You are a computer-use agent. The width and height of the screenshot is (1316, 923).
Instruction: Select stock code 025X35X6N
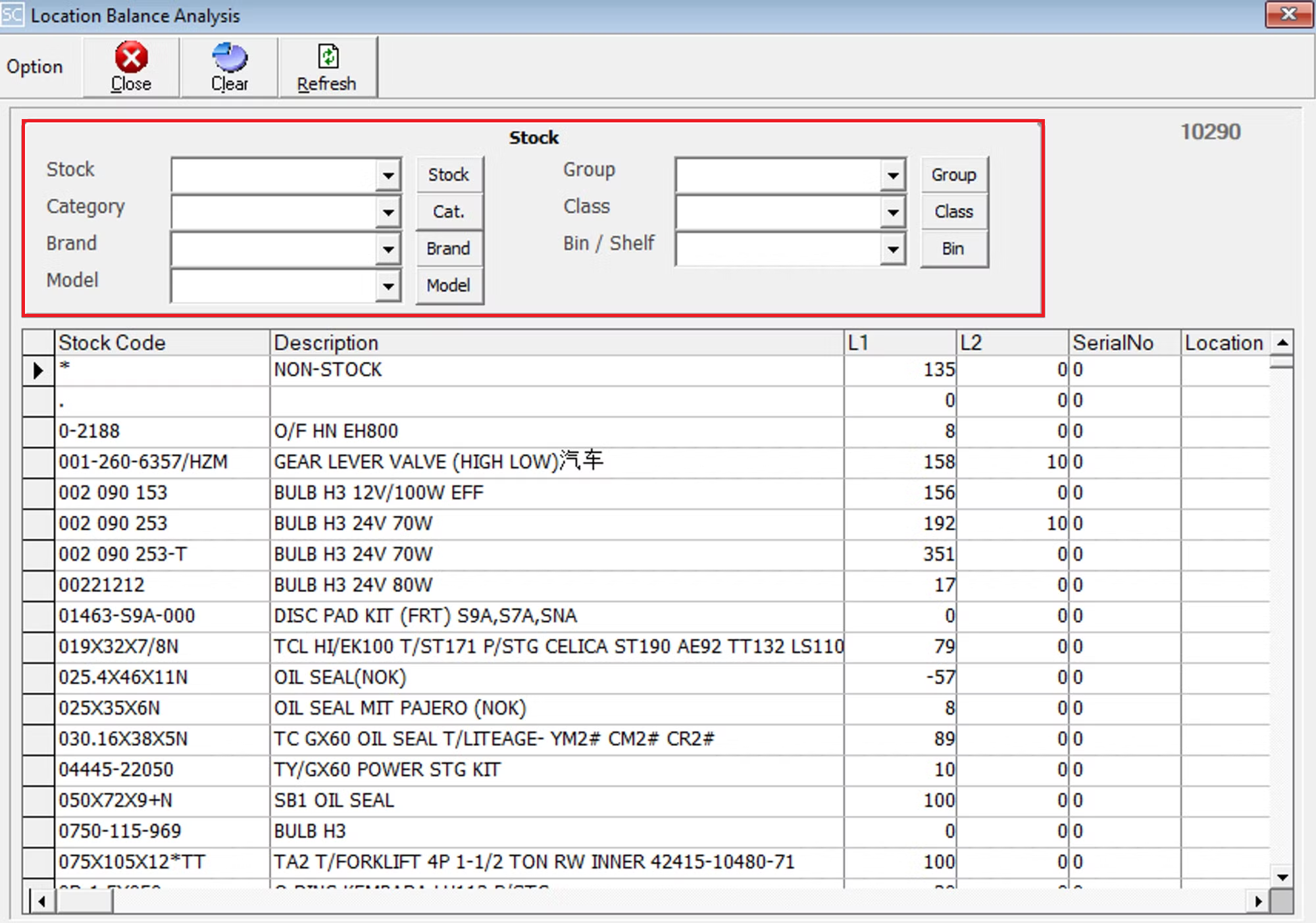(162, 709)
